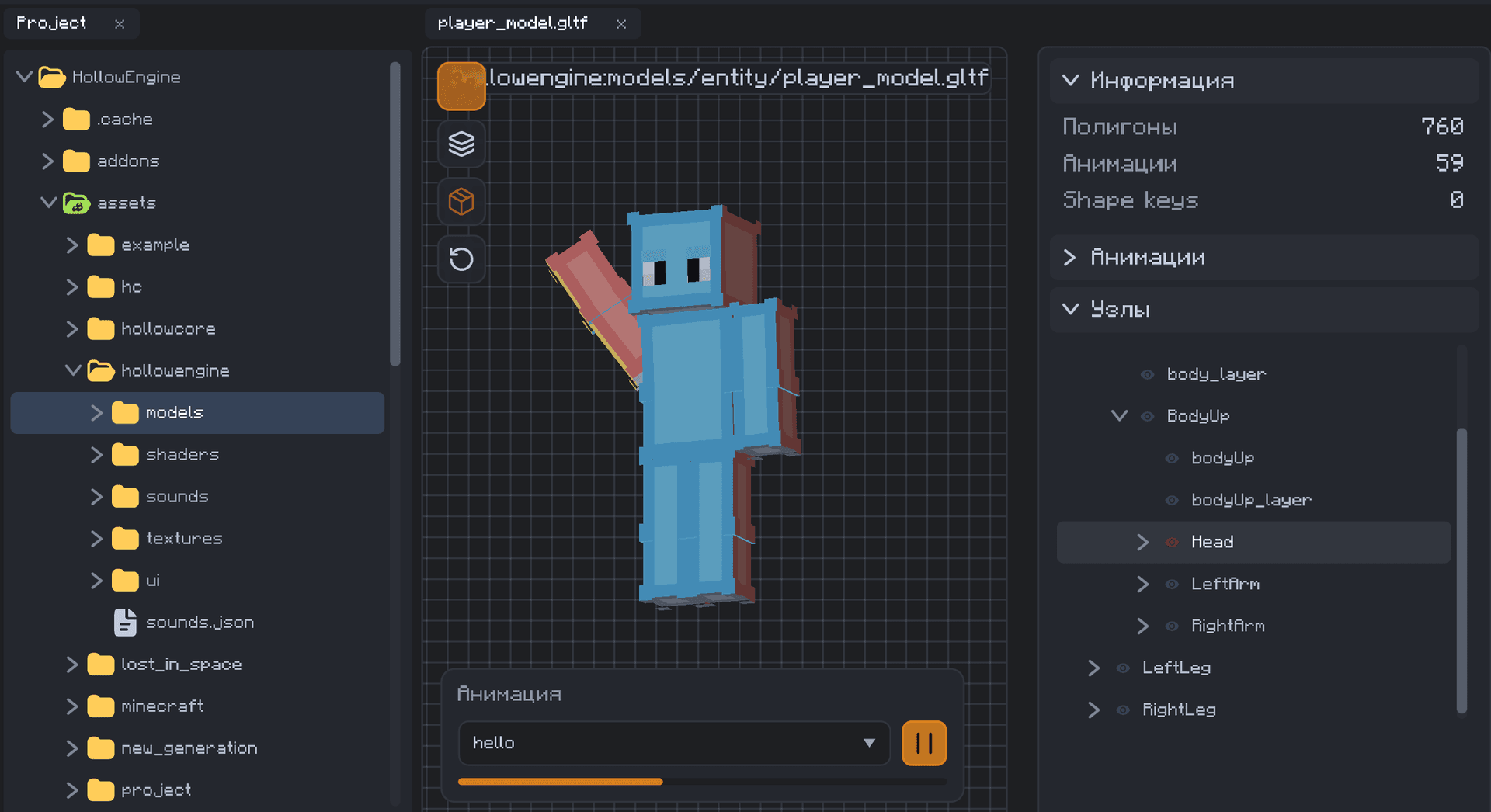Toggle visibility of the Head node
Viewport: 1491px width, 812px height.
pyautogui.click(x=1172, y=542)
